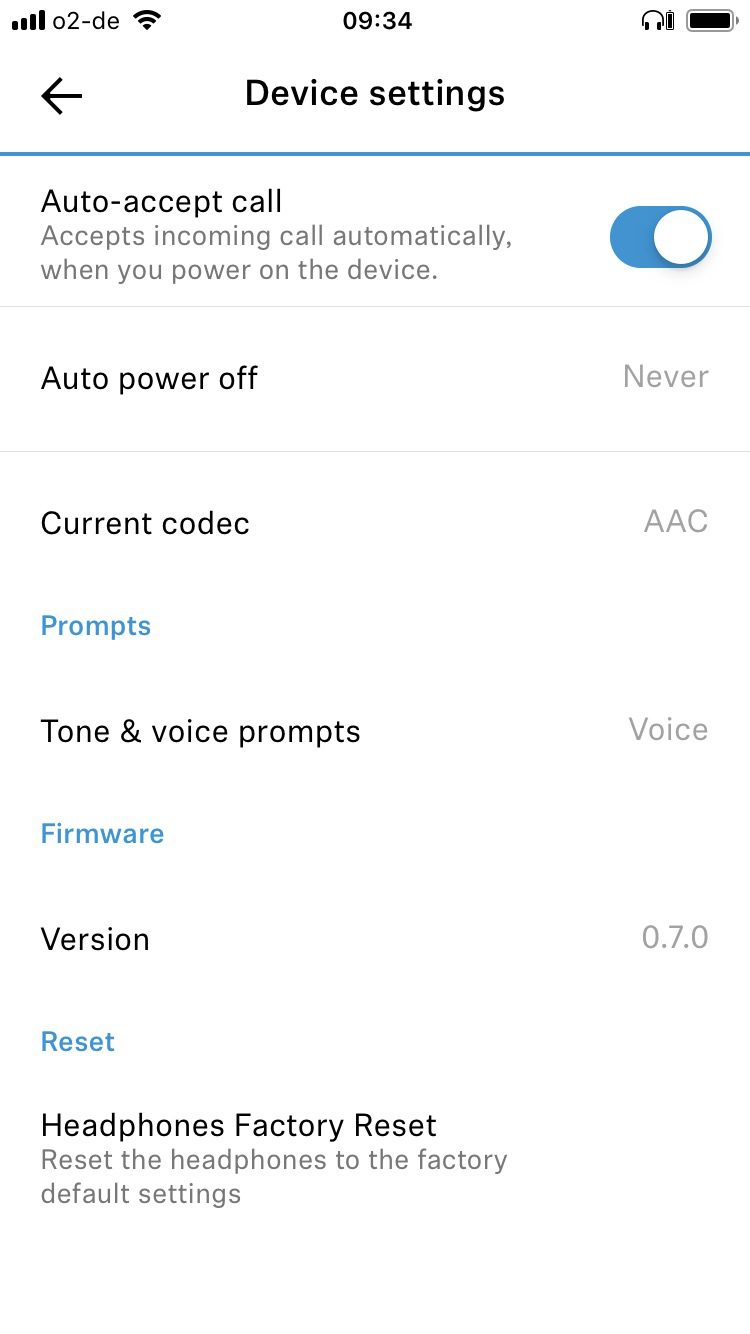Screen dimensions: 750x1334
Task: Select the Current codec row
Action: coord(145,523)
